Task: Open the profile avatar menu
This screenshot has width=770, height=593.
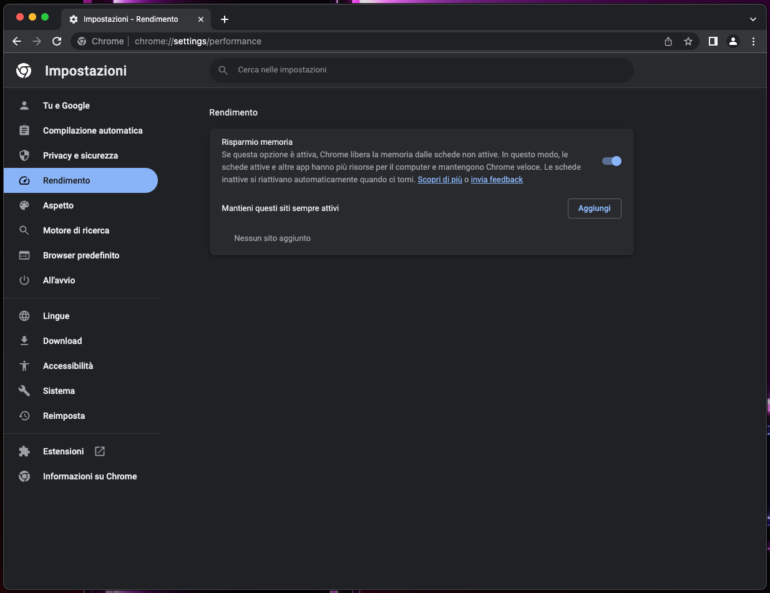Action: [733, 42]
